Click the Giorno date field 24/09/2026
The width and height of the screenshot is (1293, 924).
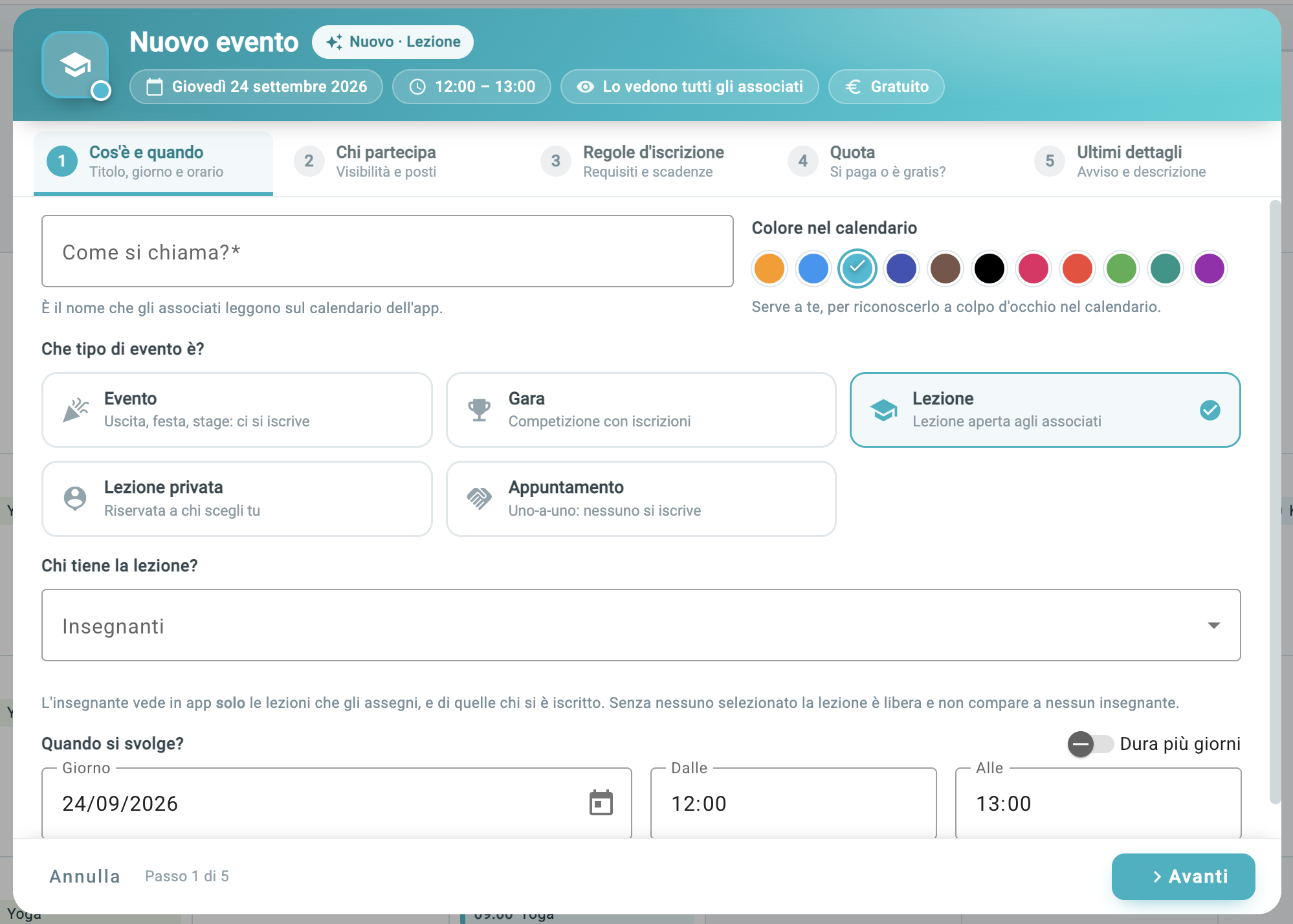click(337, 803)
